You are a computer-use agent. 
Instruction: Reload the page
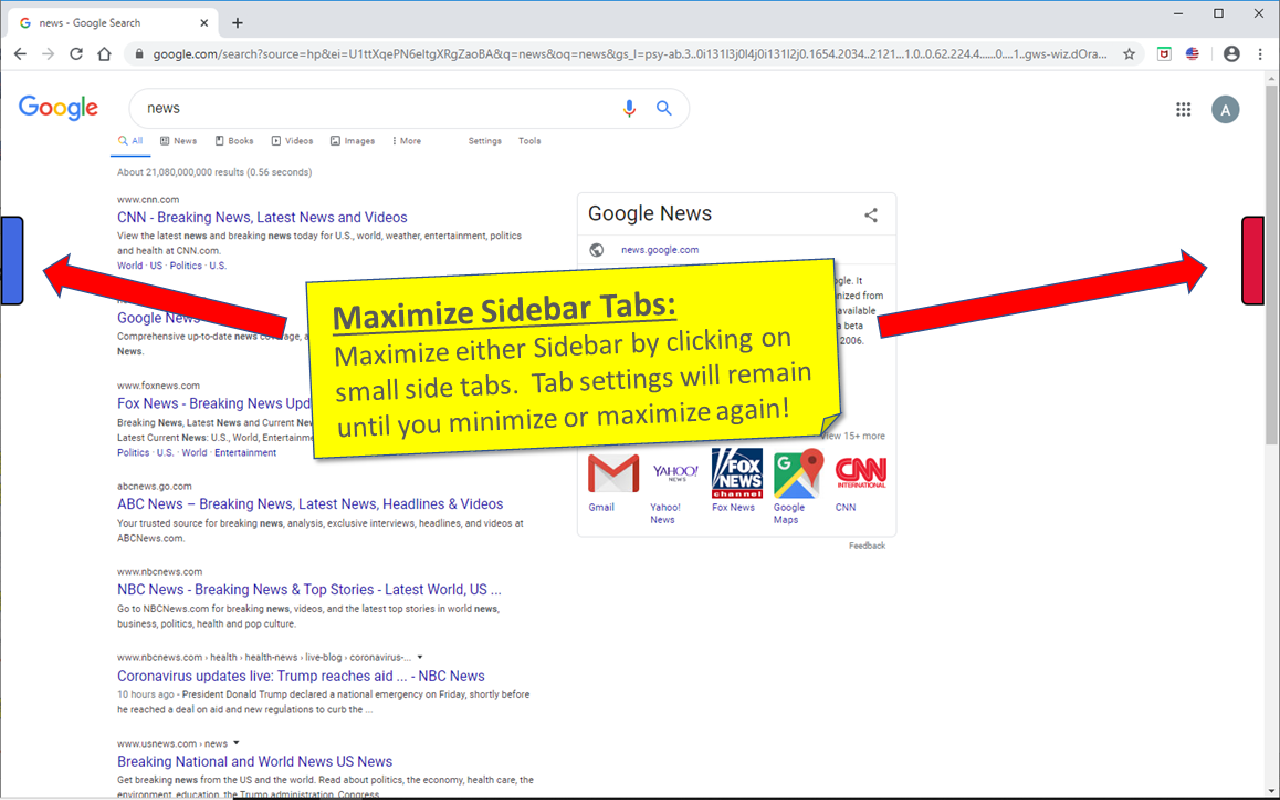[76, 54]
